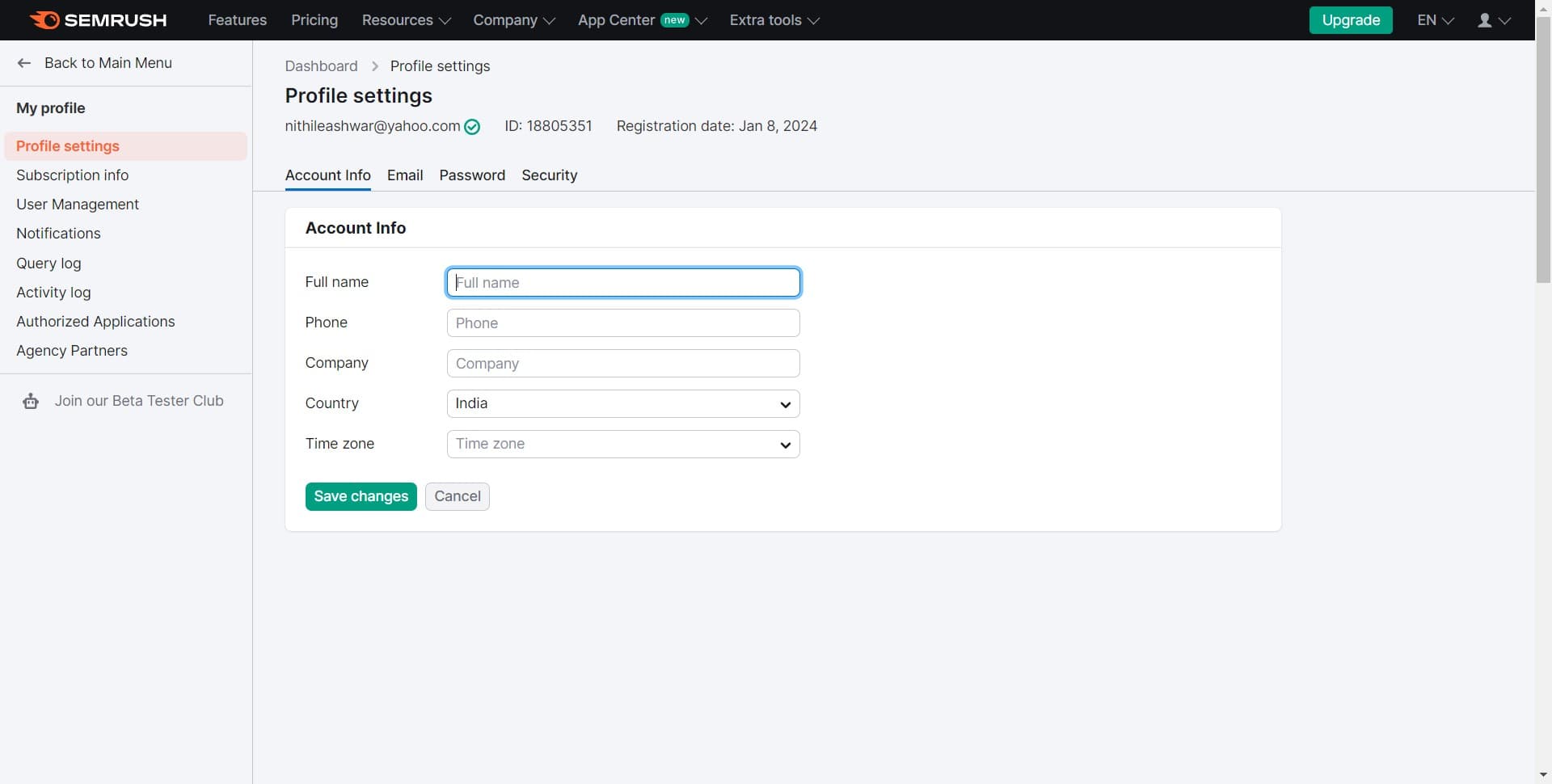Click the gift icon next to Beta Tester Club

[x=31, y=401]
